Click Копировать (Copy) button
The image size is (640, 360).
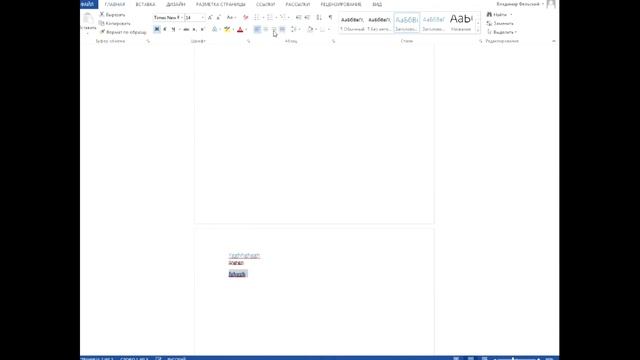(115, 23)
